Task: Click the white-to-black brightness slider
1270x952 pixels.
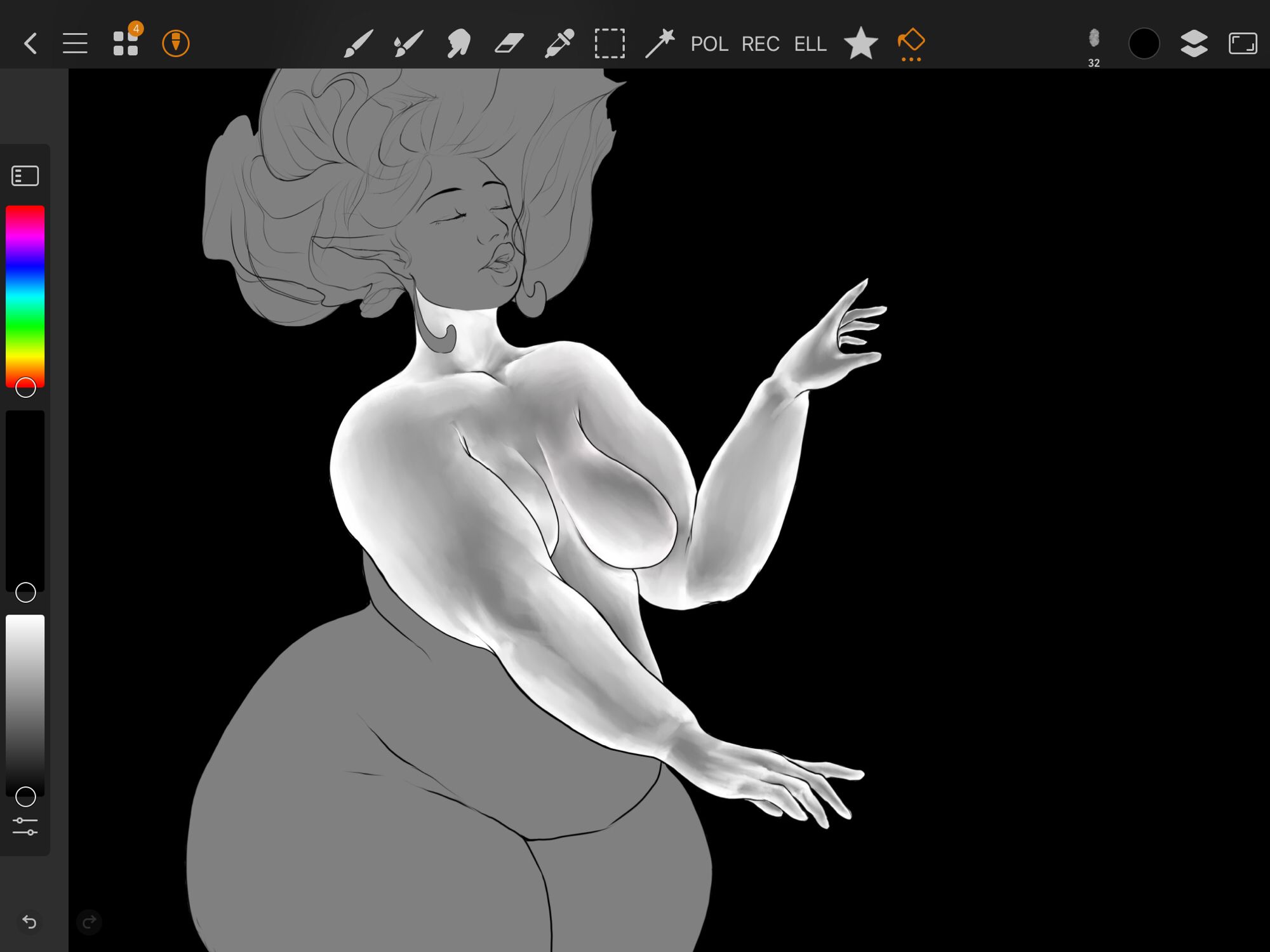Action: click(25, 706)
